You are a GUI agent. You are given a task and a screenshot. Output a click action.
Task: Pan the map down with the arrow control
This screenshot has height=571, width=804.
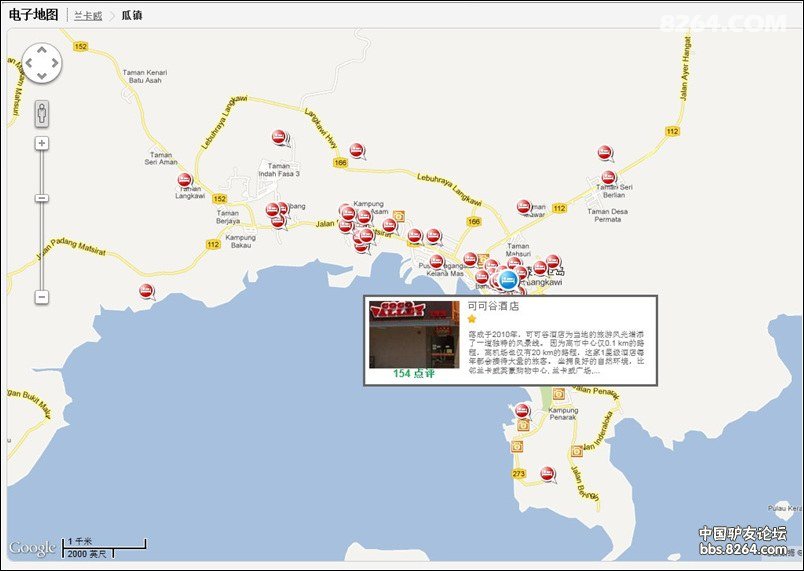pos(42,76)
